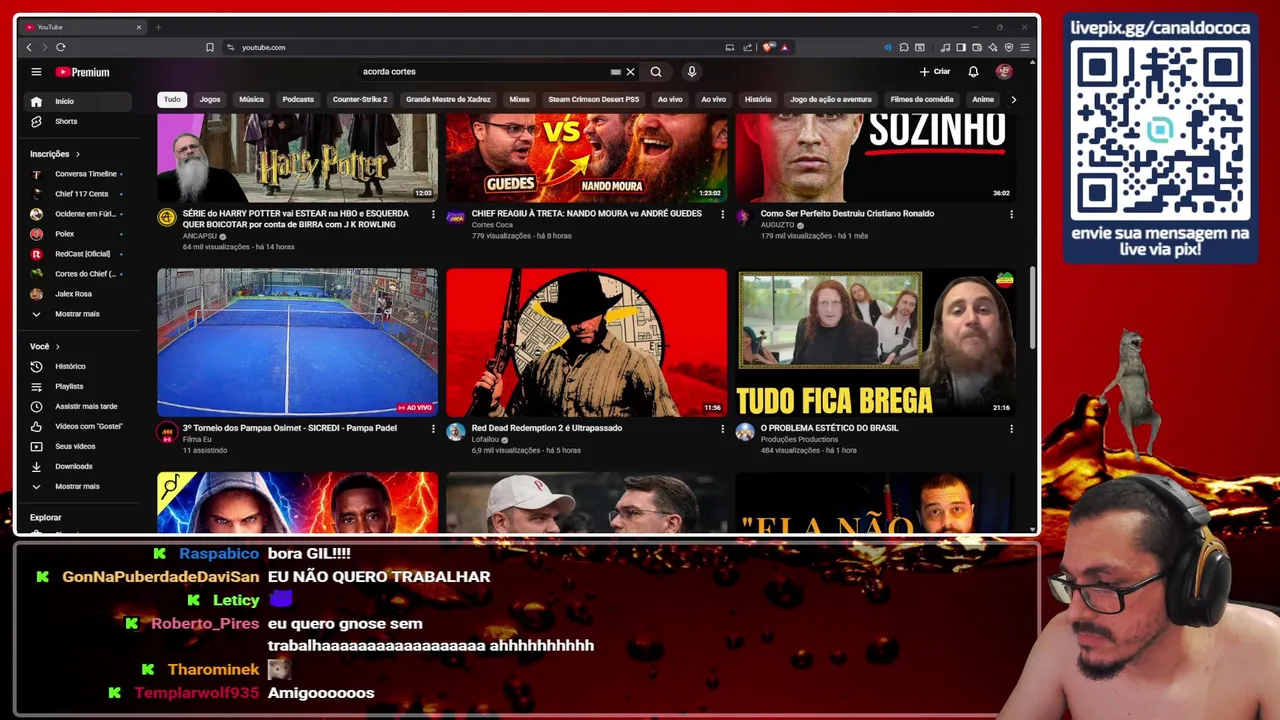
Task: Open notifications bell
Action: click(x=973, y=72)
